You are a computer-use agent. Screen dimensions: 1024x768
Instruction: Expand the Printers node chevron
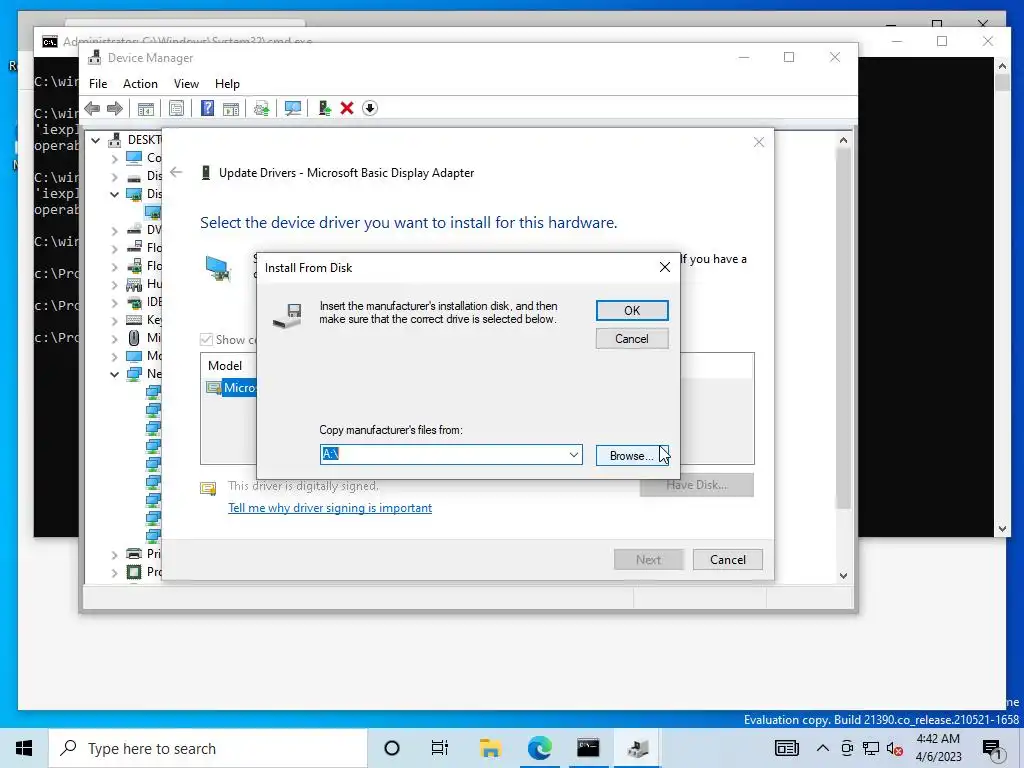(x=114, y=554)
